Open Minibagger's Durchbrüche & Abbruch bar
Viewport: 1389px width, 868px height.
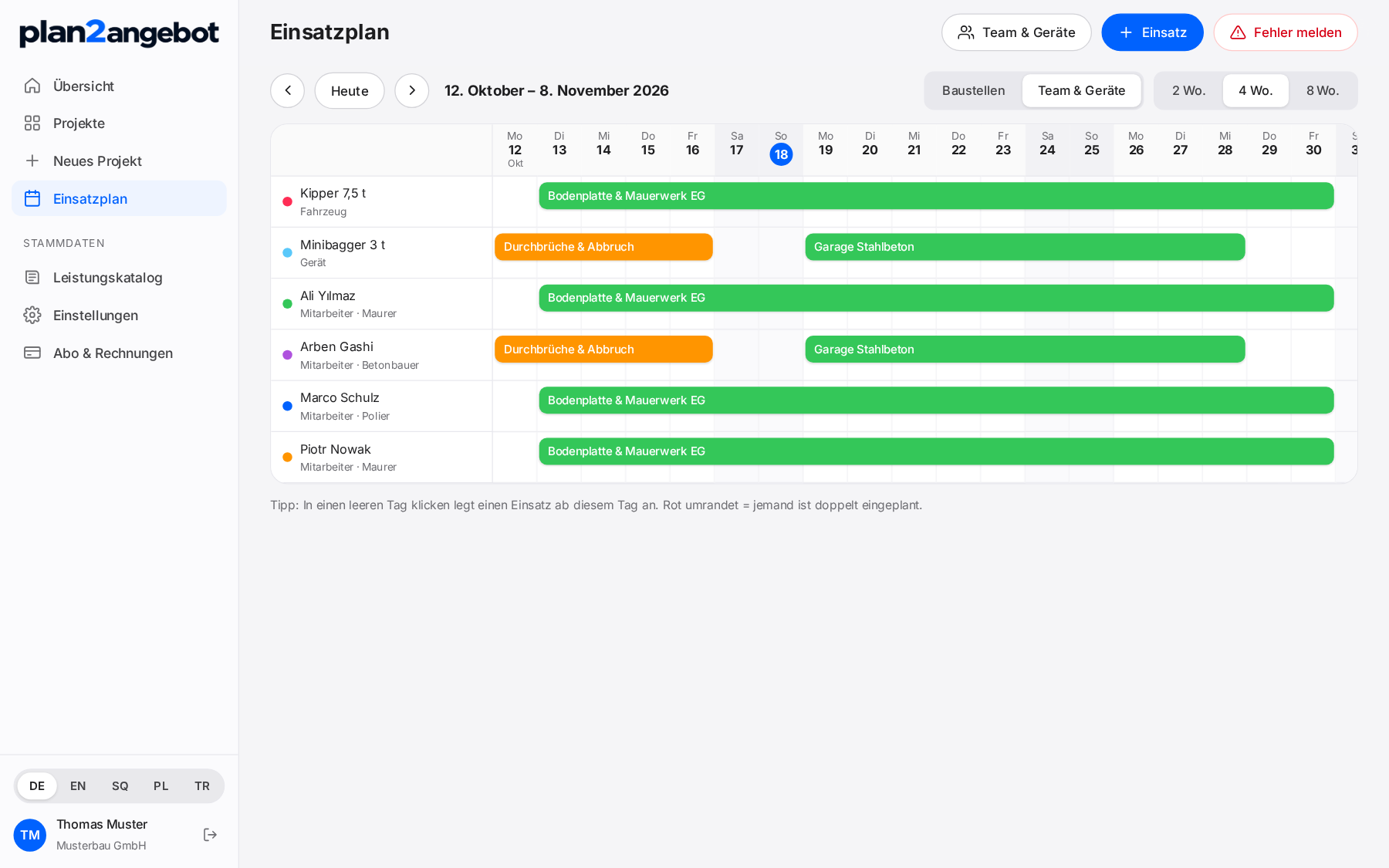603,247
